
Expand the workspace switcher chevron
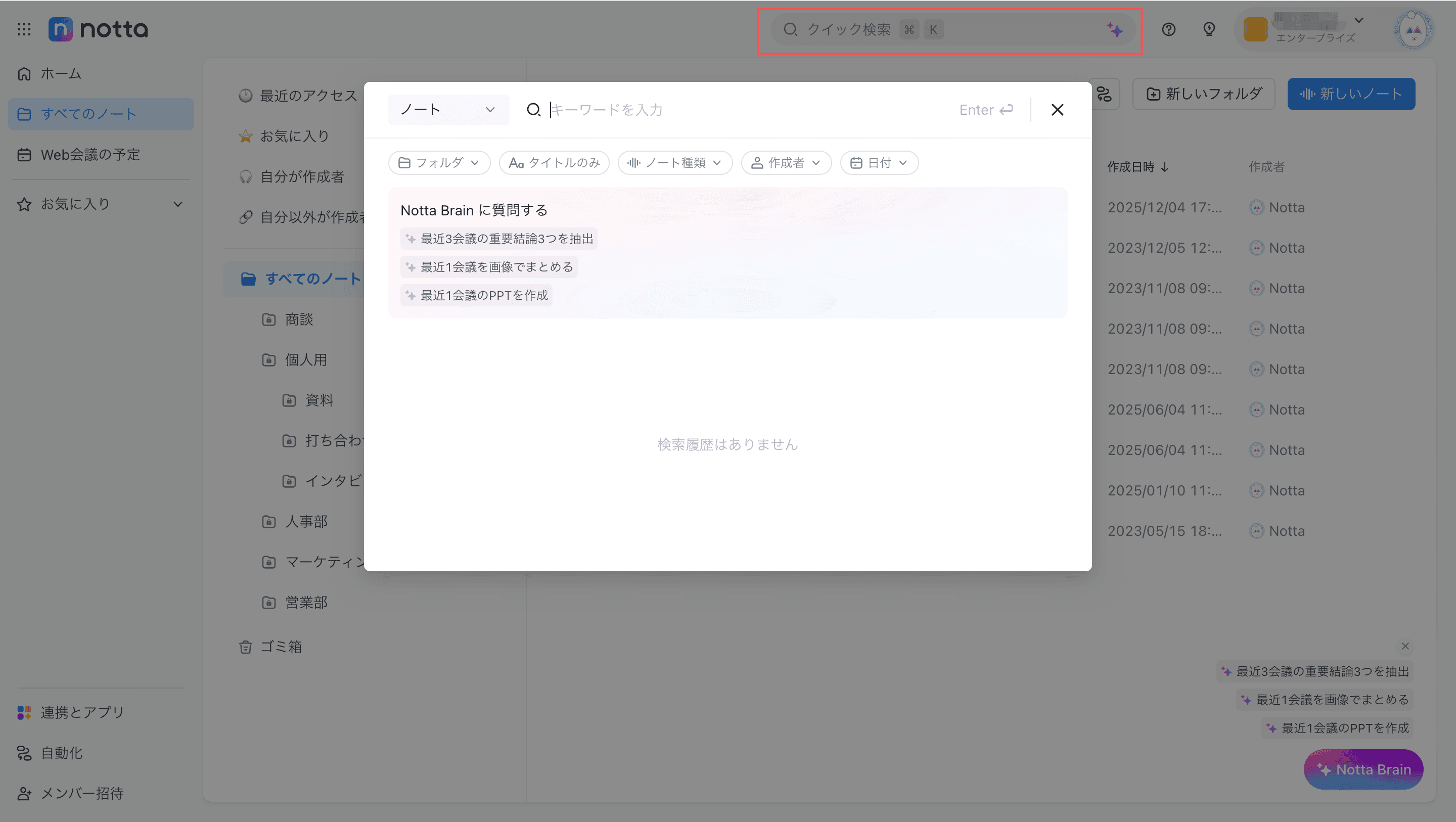[x=1359, y=20]
